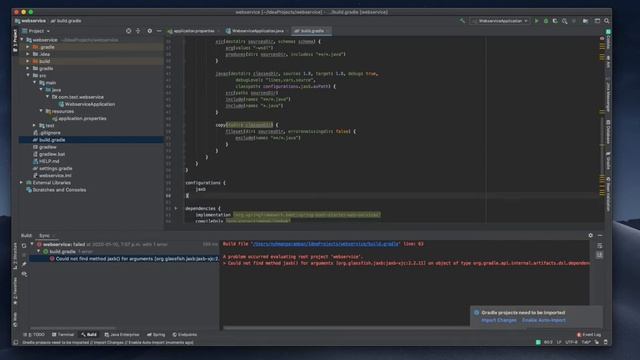Click the Build tree horizontal scrollbar
The width and height of the screenshot is (640, 360).
click(73, 327)
